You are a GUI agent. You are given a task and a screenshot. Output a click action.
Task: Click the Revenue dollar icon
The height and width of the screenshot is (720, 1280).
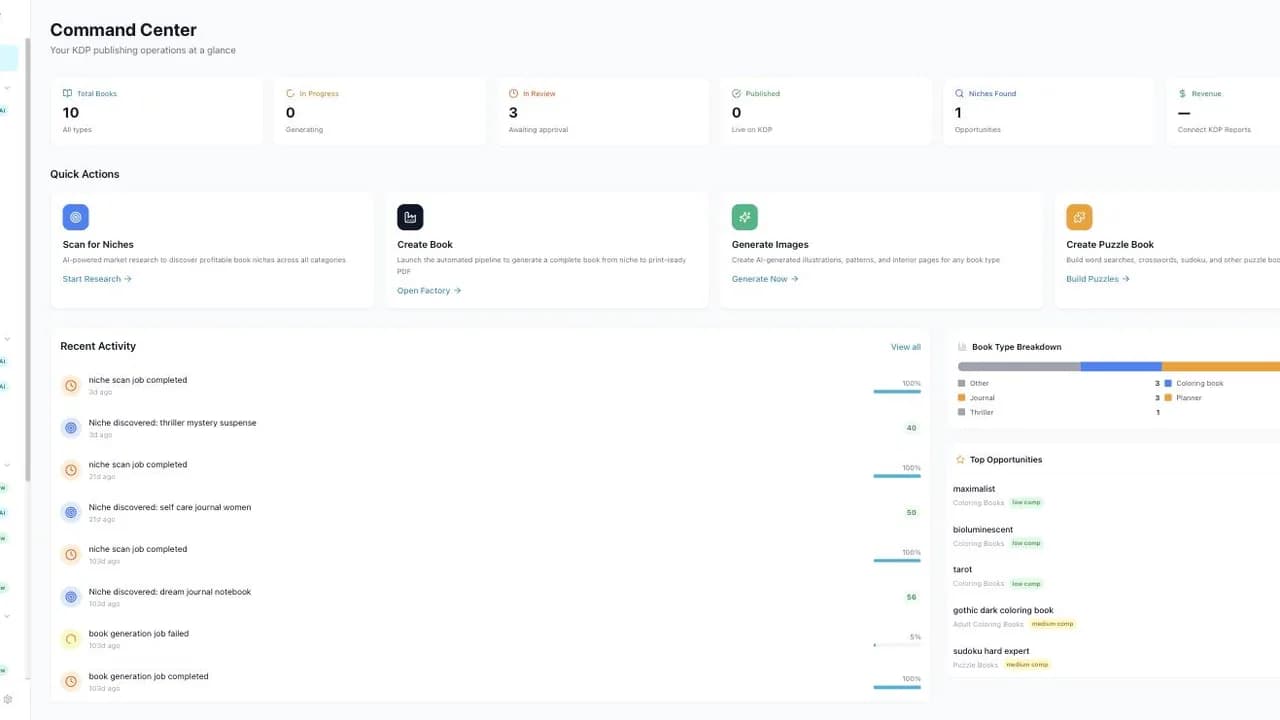(x=1183, y=93)
